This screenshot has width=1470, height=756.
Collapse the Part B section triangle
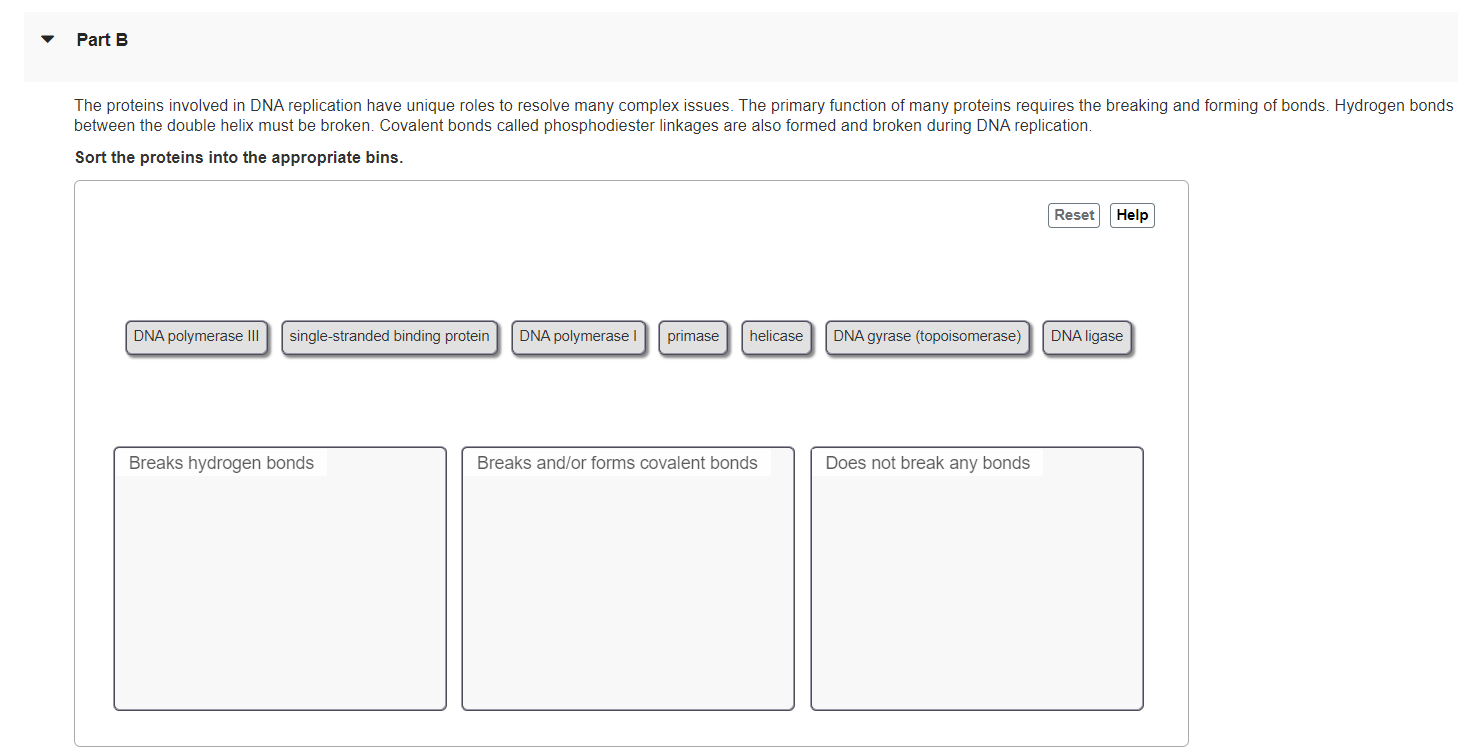point(47,41)
